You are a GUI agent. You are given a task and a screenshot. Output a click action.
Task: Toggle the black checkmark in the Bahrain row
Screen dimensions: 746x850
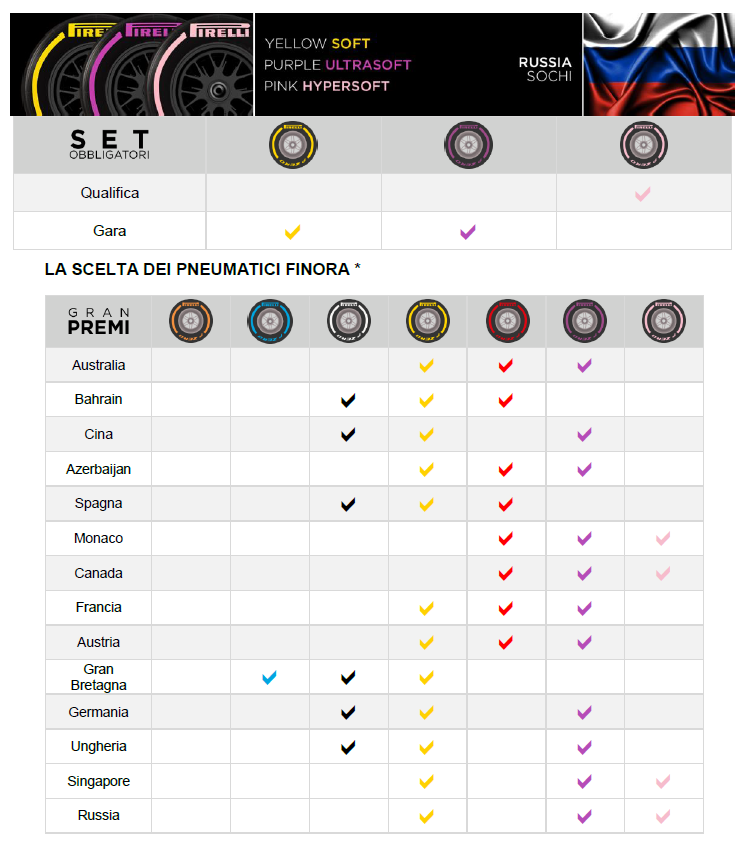coord(348,401)
